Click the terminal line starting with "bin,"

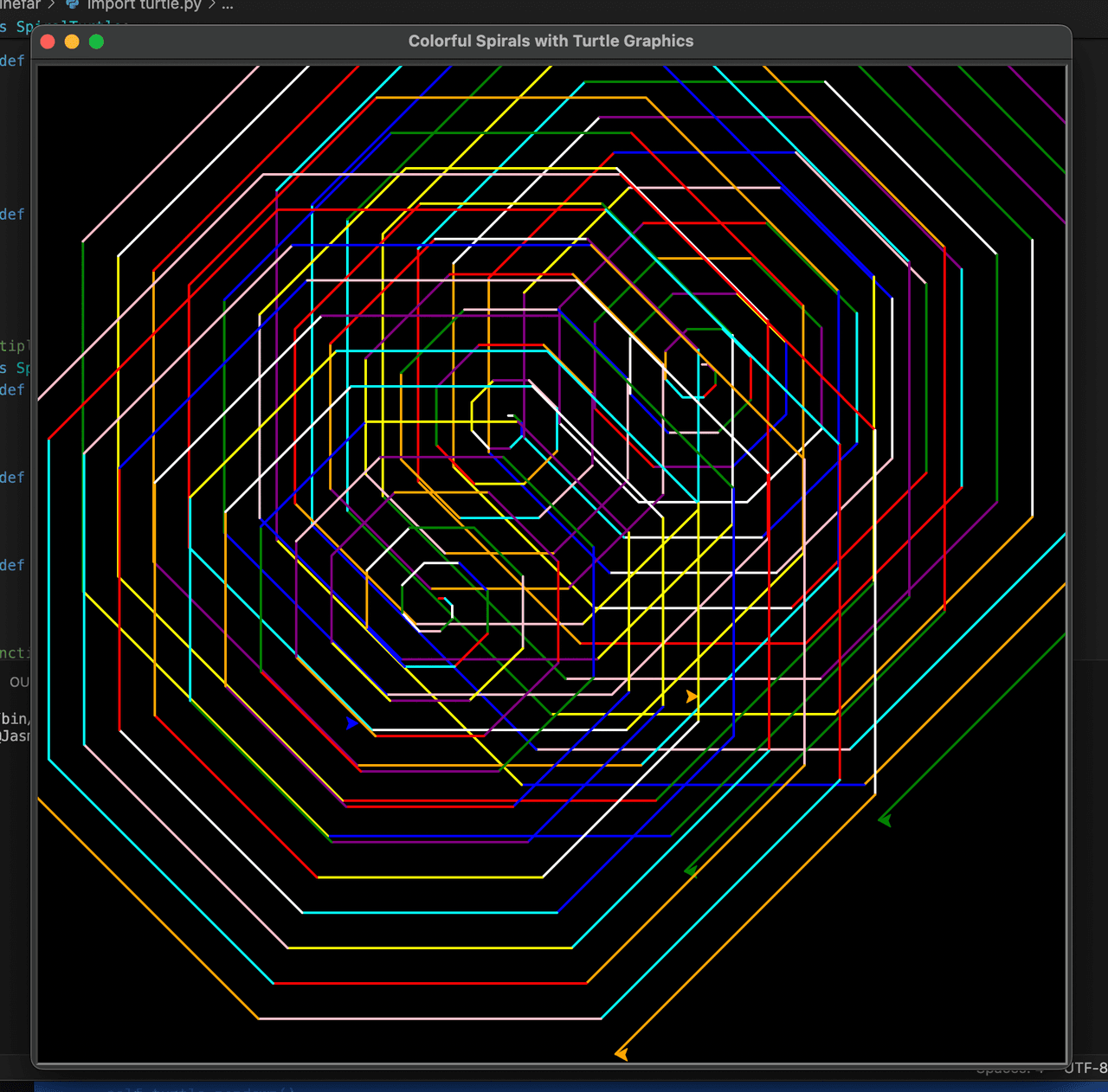click(x=15, y=718)
